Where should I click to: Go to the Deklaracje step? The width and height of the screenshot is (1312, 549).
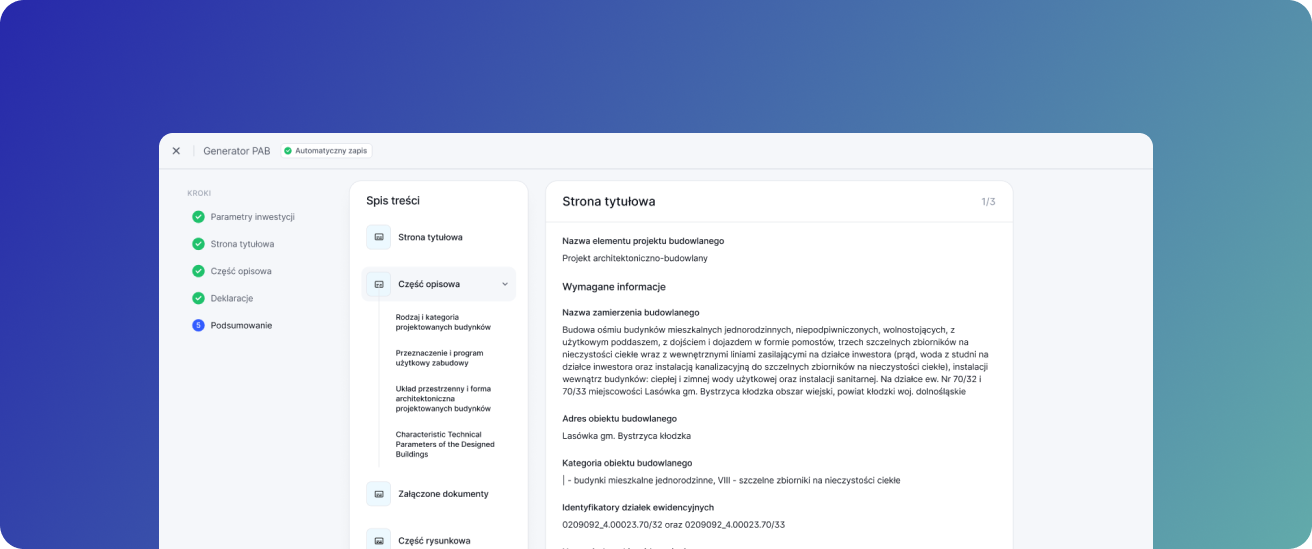tap(231, 298)
